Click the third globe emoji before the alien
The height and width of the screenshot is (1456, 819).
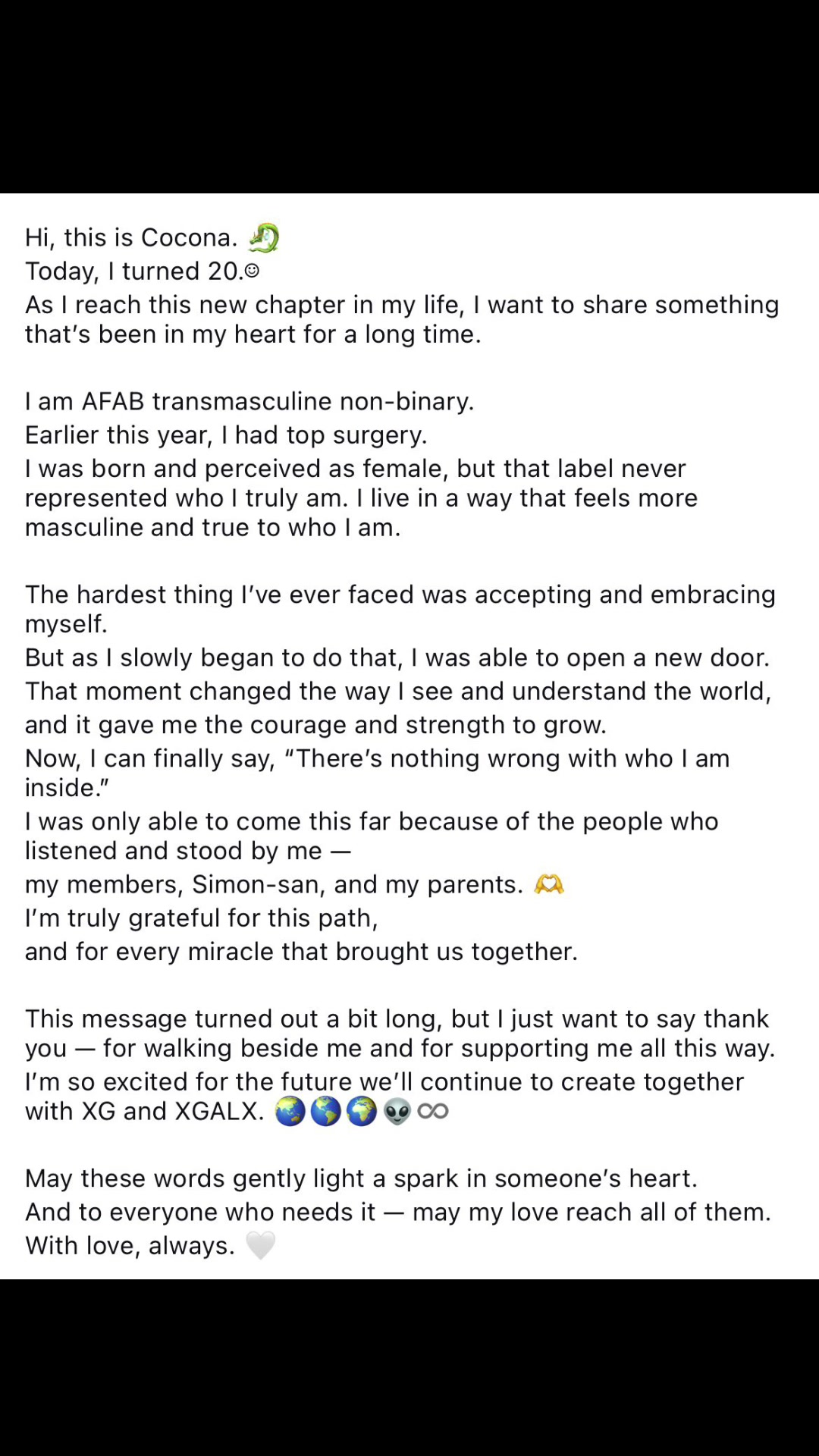(361, 1112)
